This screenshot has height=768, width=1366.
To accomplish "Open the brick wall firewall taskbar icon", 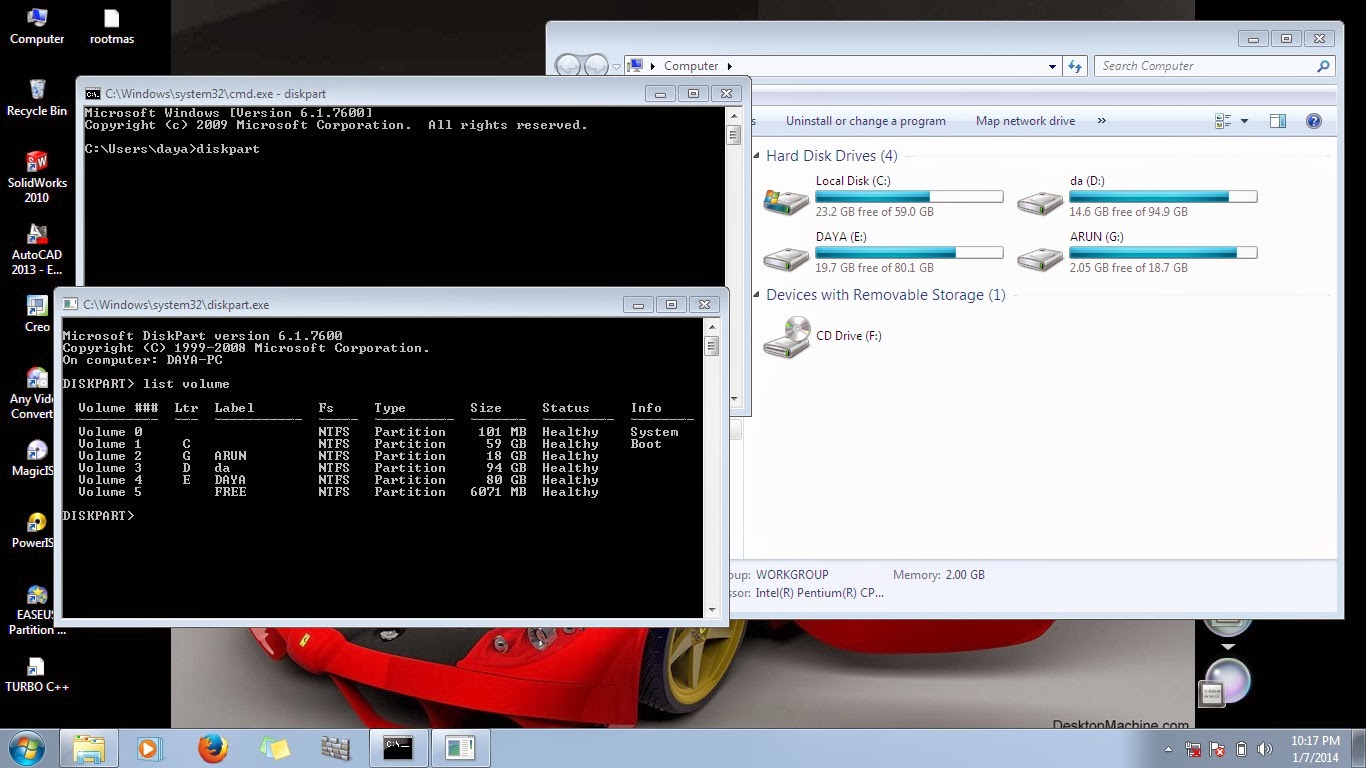I will 336,748.
